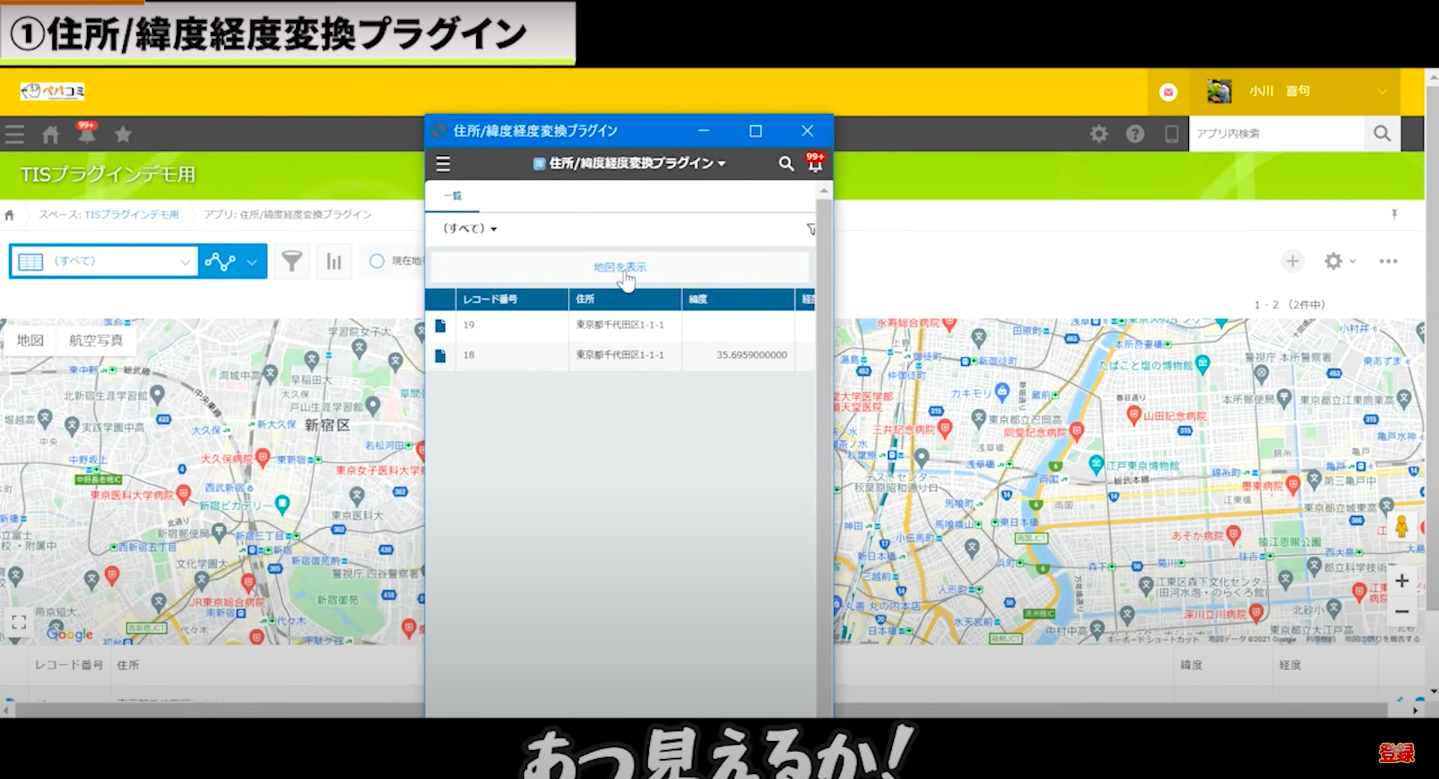The image size is (1439, 779).
Task: Expand the (すべて) dropdown in popup window
Action: tap(470, 229)
